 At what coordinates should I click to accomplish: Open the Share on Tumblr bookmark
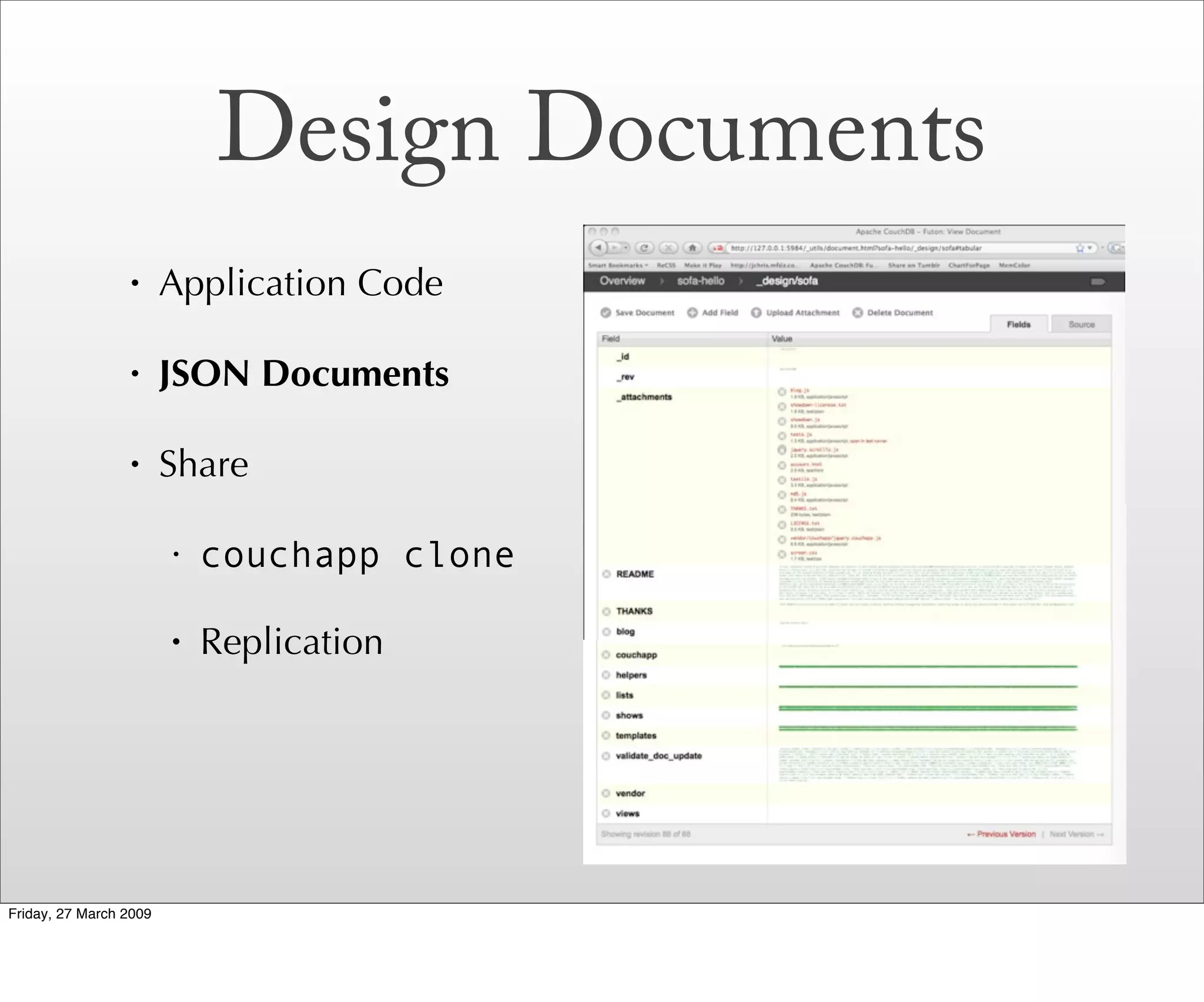click(x=914, y=265)
